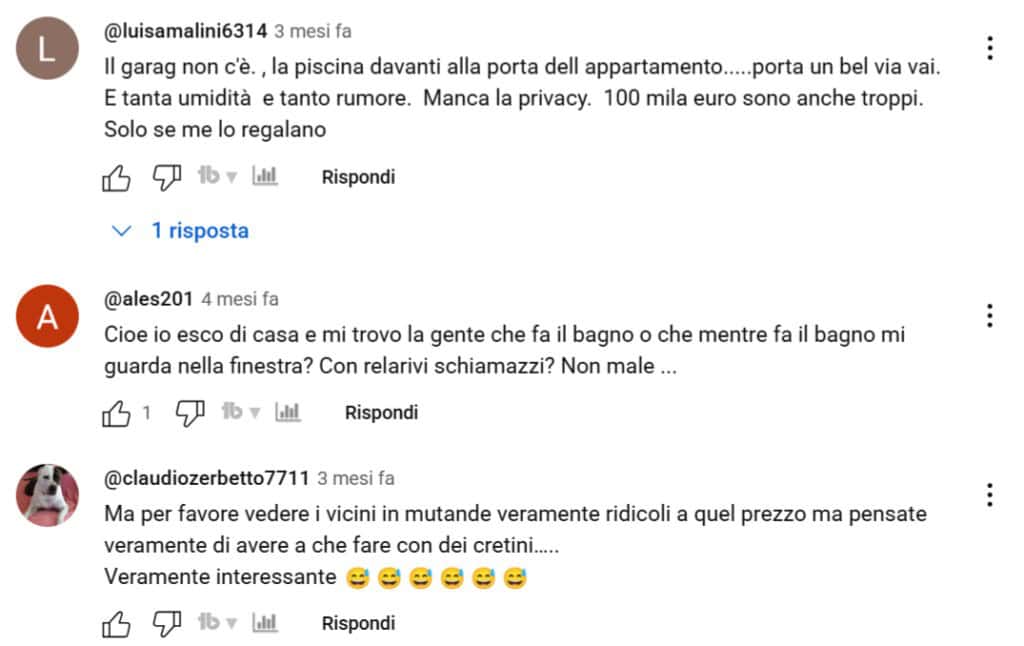Open the bar chart statistics icon on ales201's comment
The image size is (1024, 646).
(x=288, y=412)
